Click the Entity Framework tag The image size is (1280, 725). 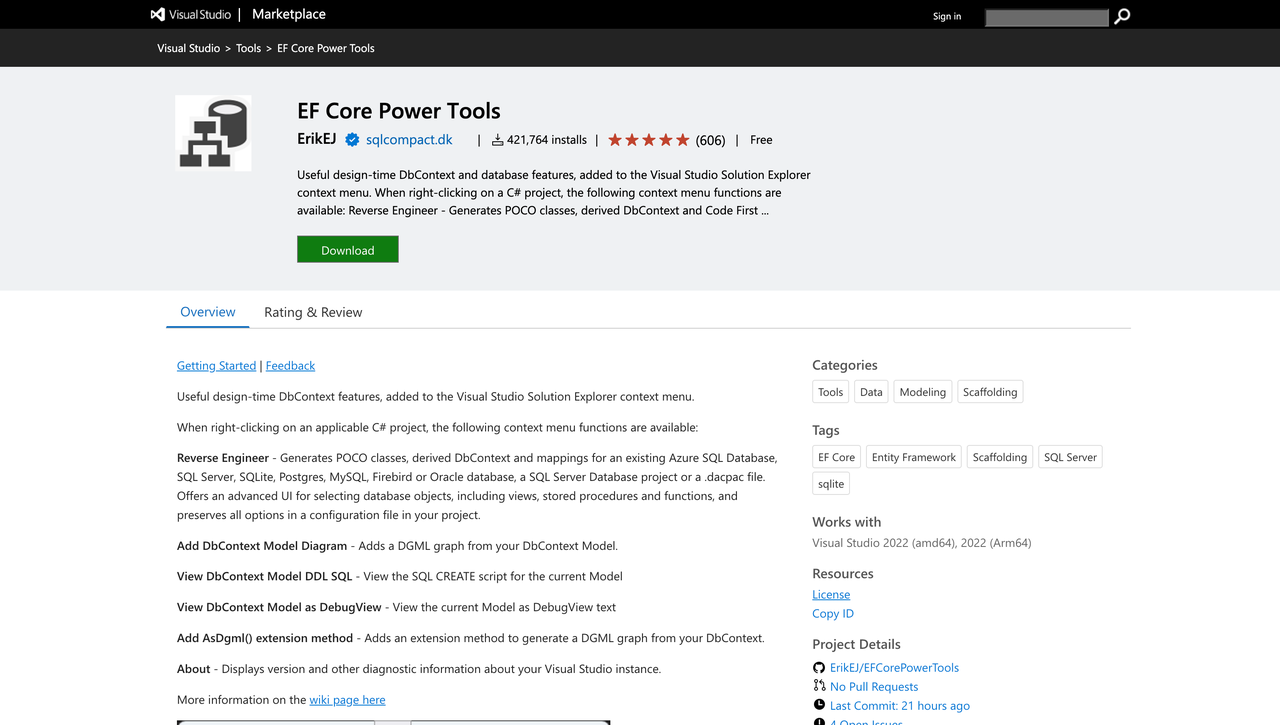click(914, 457)
